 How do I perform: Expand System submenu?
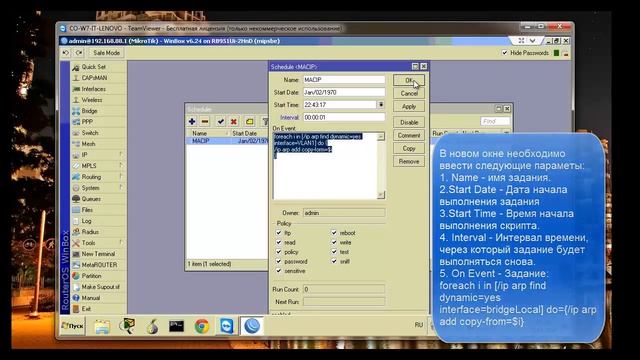(121, 188)
